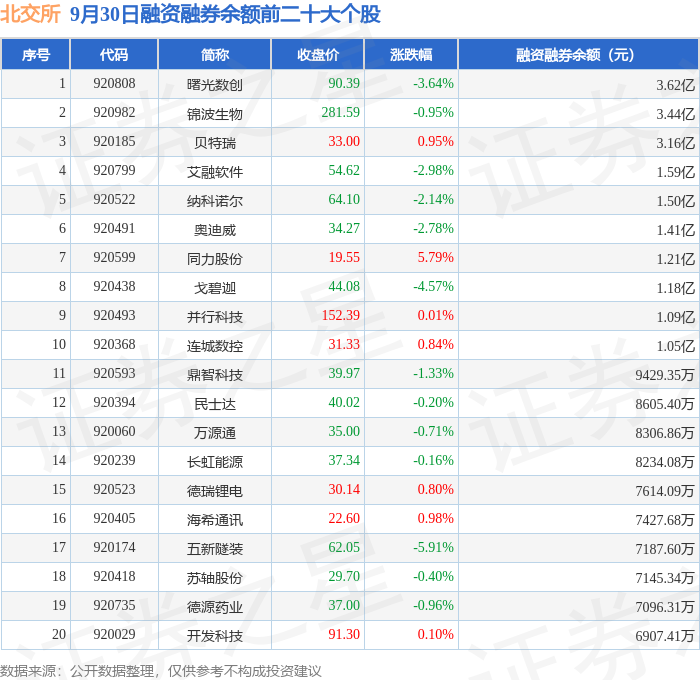Screen dimensions: 700x680
Task: Select stock name 锦波生物
Action: (215, 114)
